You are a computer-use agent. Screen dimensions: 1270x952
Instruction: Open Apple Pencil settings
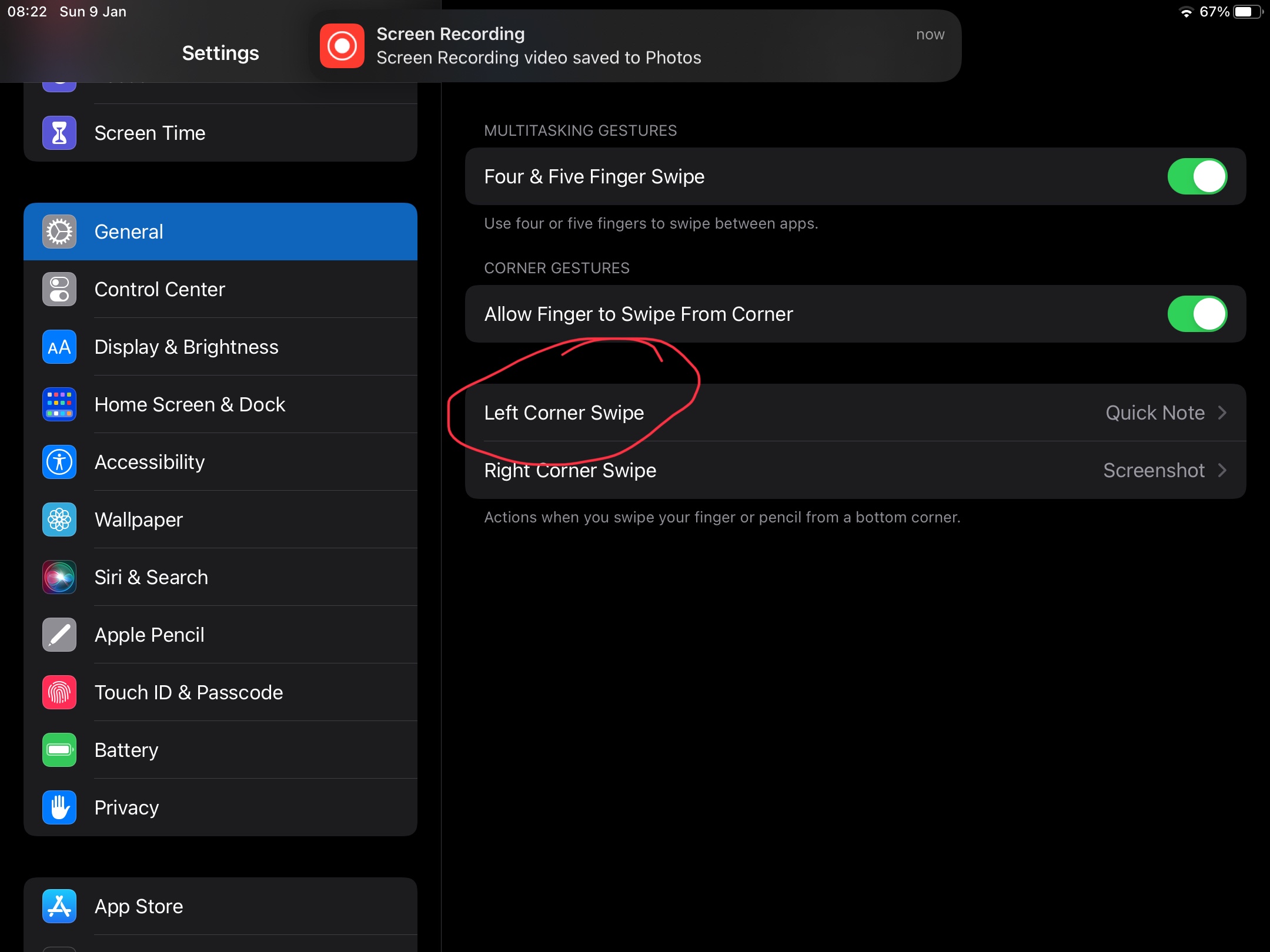(x=220, y=635)
